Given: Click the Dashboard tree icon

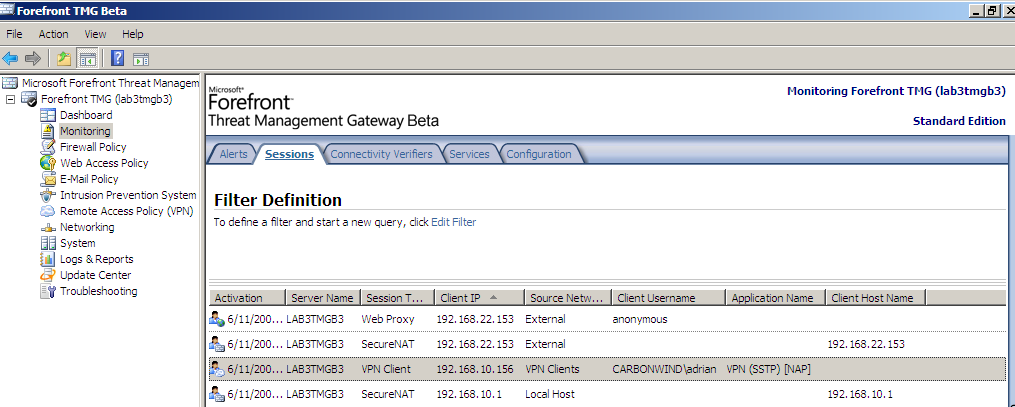Looking at the screenshot, I should pyautogui.click(x=49, y=115).
